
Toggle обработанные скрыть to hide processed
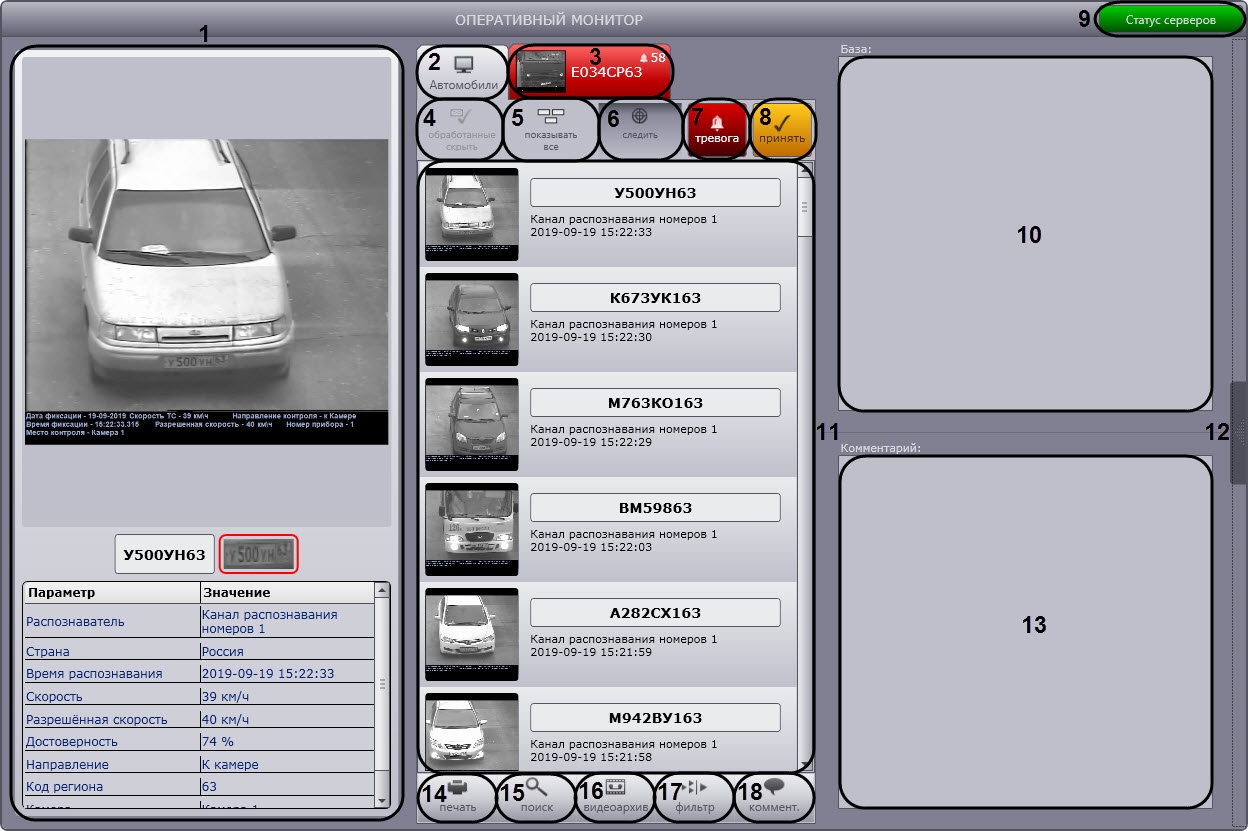coord(459,129)
